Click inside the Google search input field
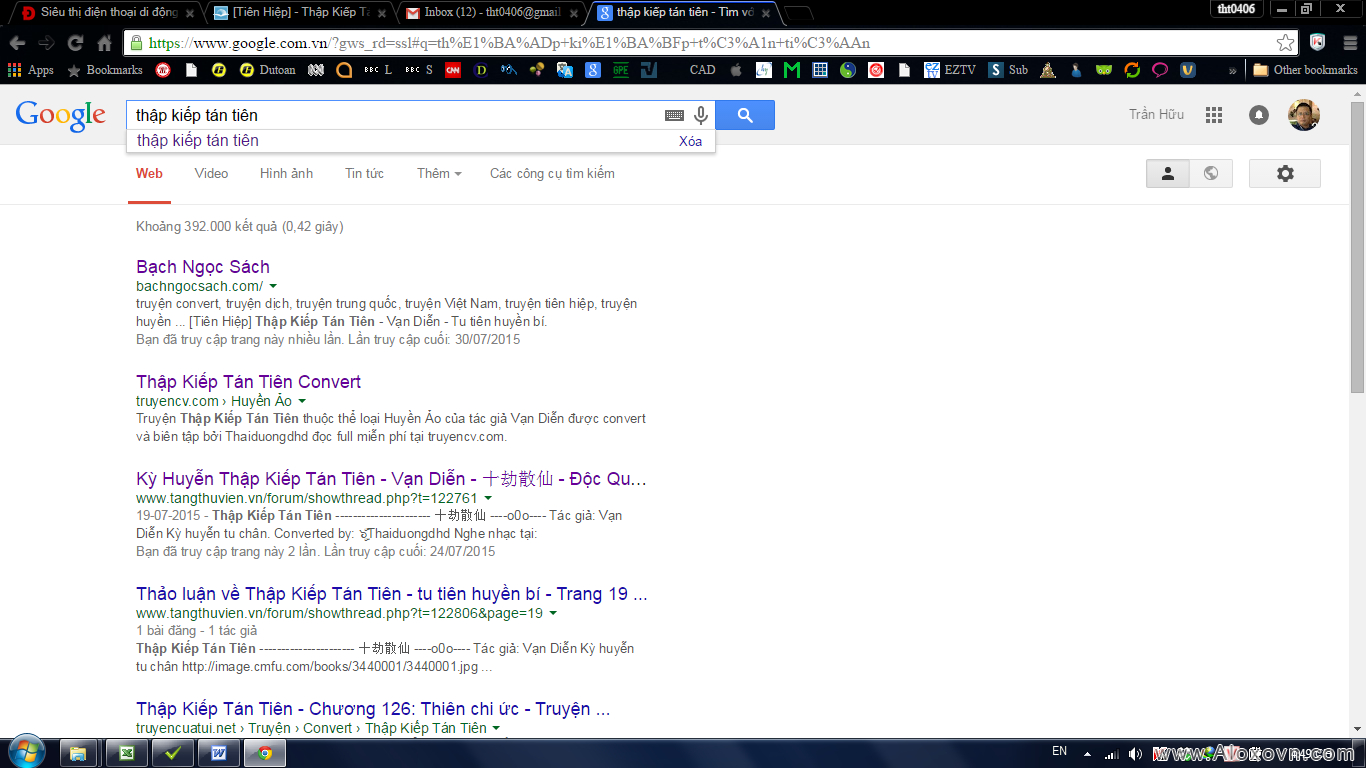Image resolution: width=1366 pixels, height=768 pixels. coord(400,115)
